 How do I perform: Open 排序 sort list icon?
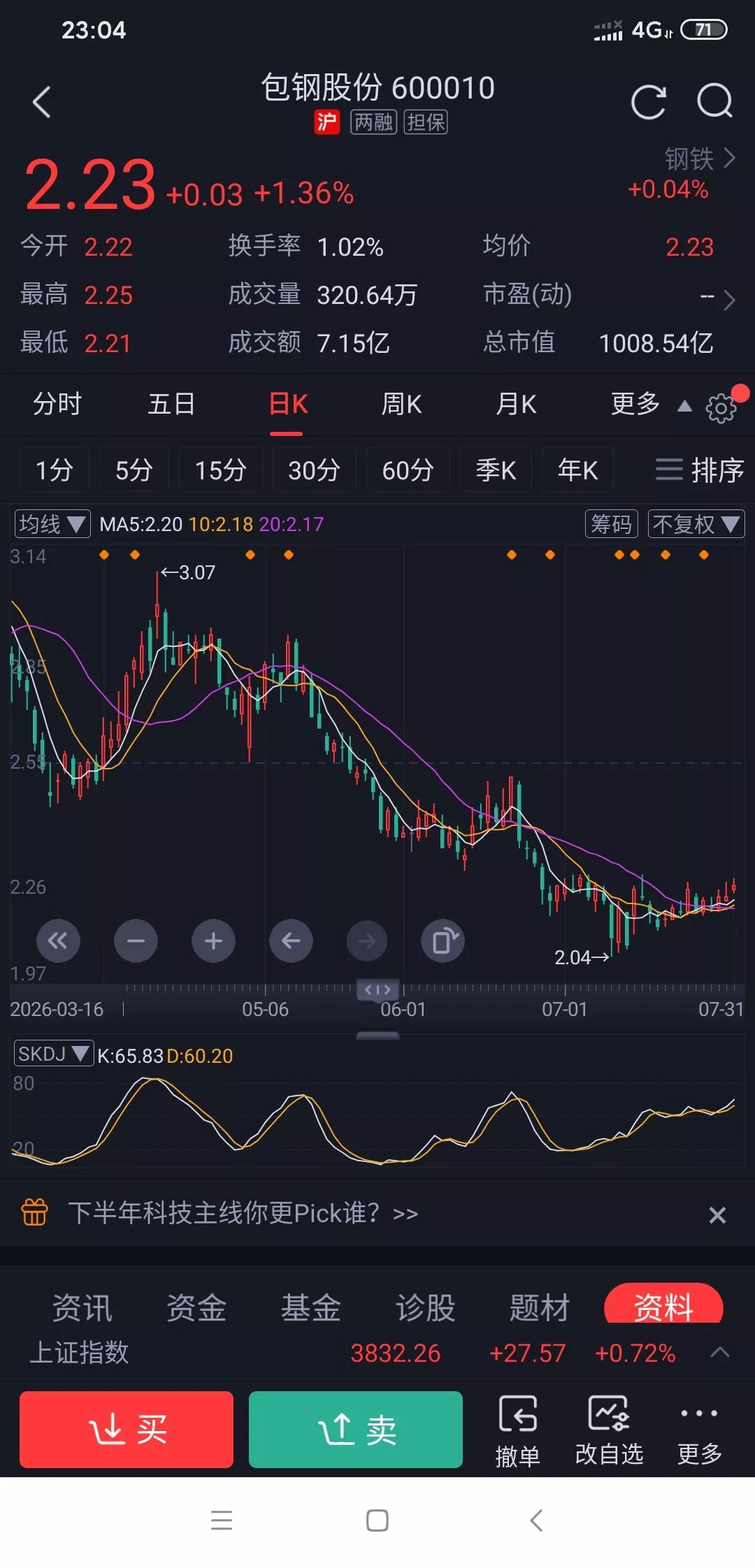click(x=699, y=470)
